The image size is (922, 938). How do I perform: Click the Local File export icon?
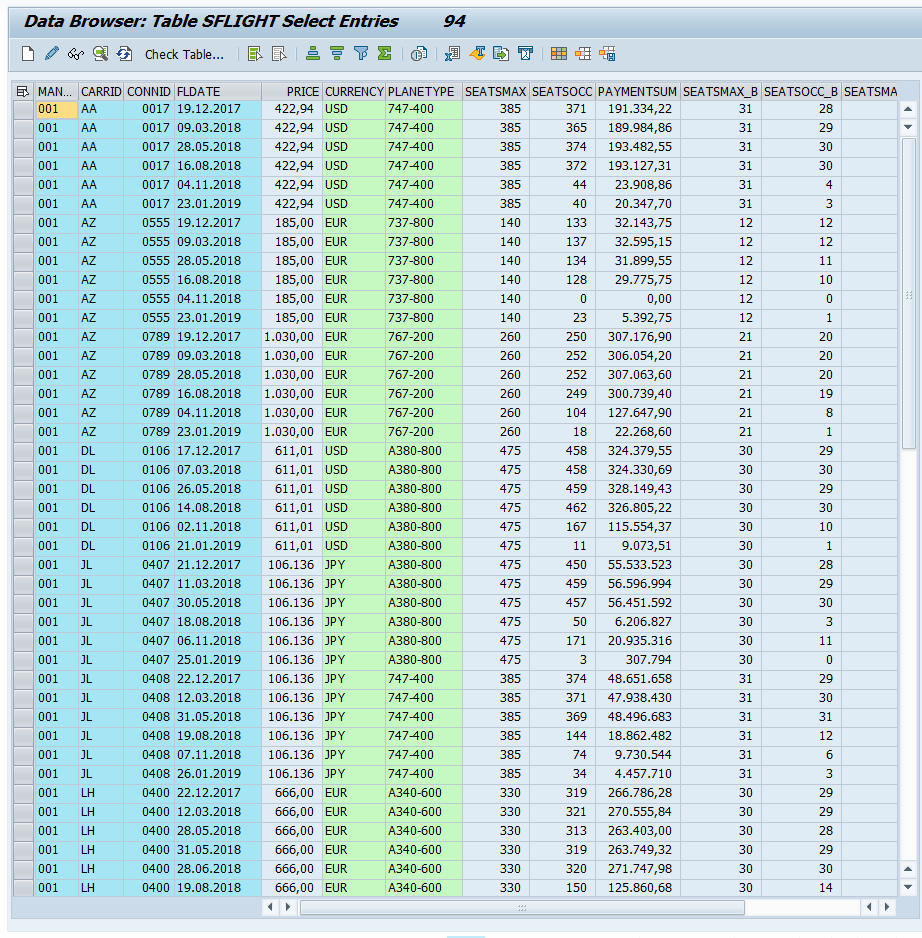[x=501, y=54]
